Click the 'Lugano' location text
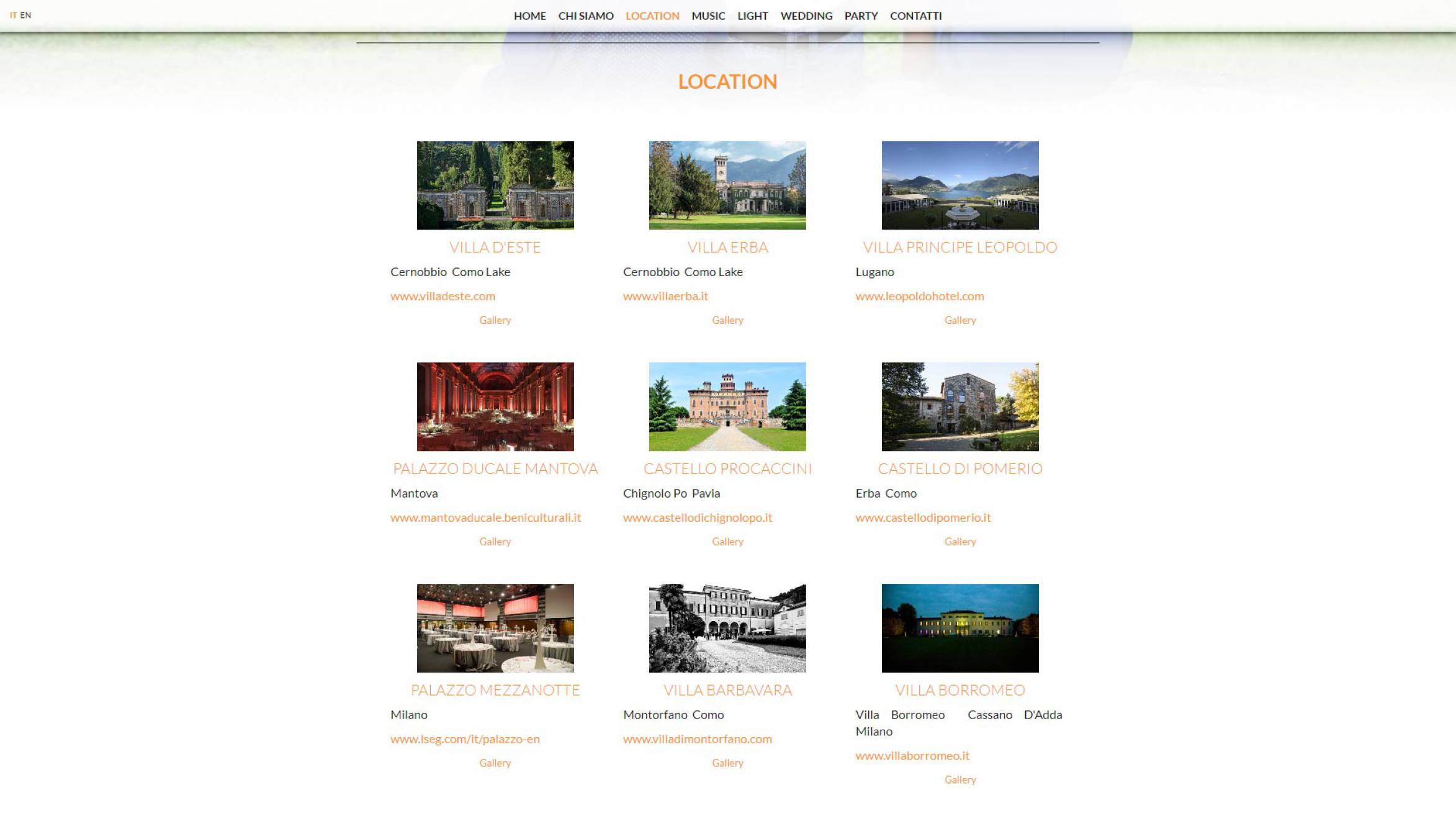Image resolution: width=1456 pixels, height=819 pixels. click(874, 272)
